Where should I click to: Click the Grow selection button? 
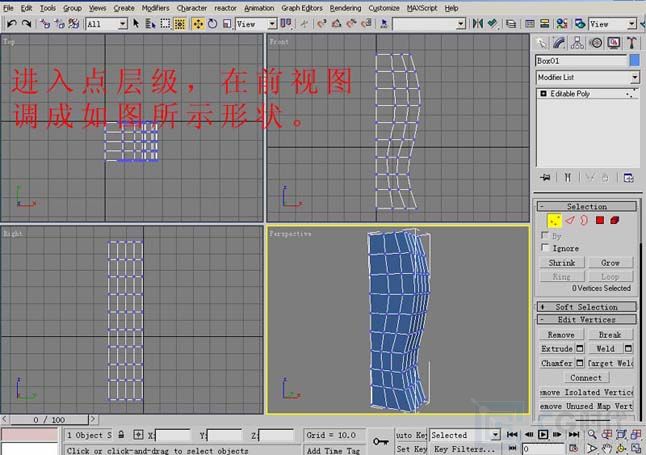pyautogui.click(x=610, y=263)
